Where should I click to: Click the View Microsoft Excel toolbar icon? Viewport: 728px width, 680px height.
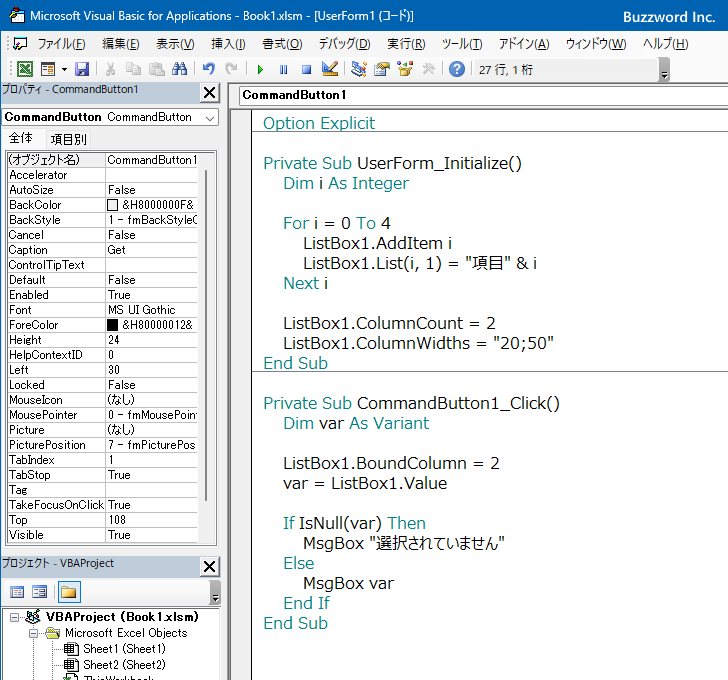(x=25, y=69)
